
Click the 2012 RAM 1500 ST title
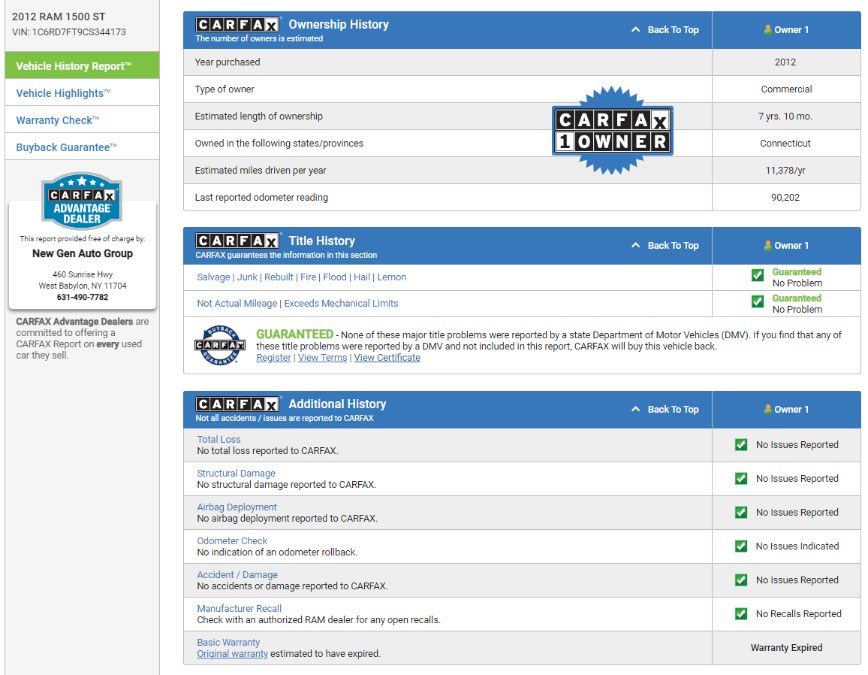59,17
